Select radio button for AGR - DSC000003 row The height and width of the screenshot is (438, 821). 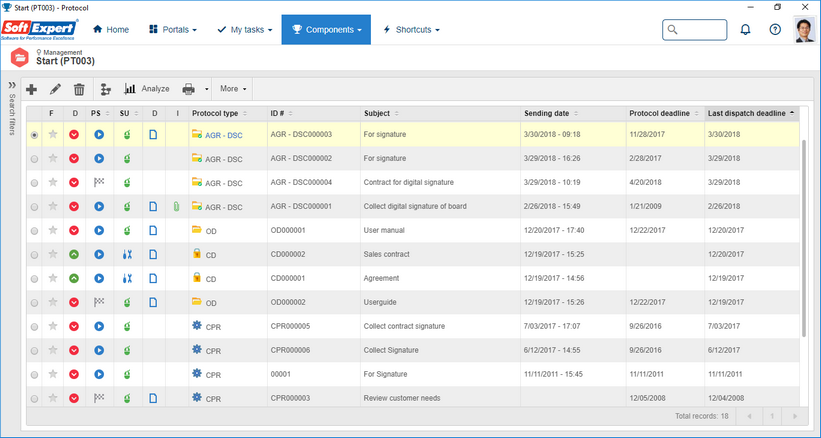click(x=35, y=135)
